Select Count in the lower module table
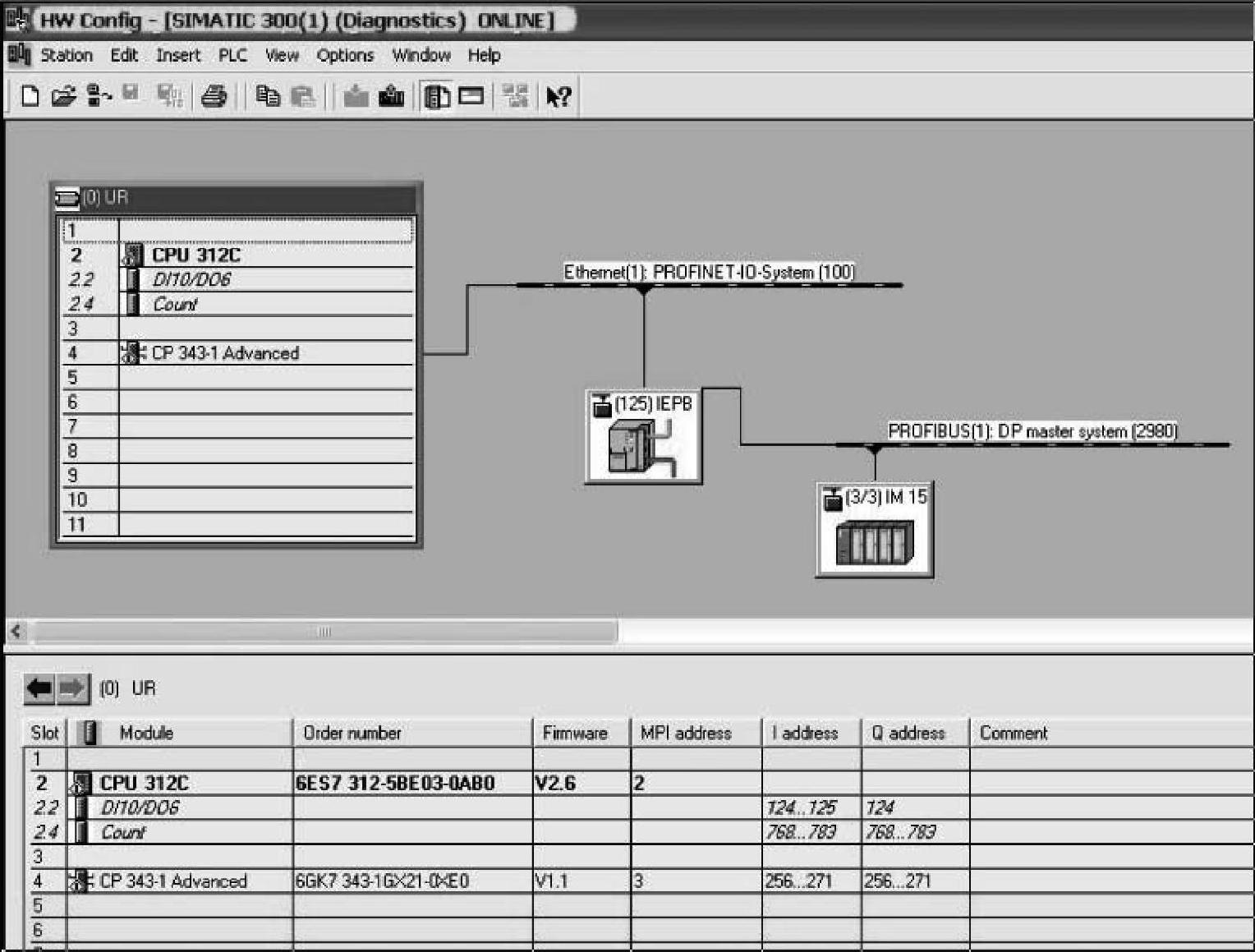 point(123,833)
